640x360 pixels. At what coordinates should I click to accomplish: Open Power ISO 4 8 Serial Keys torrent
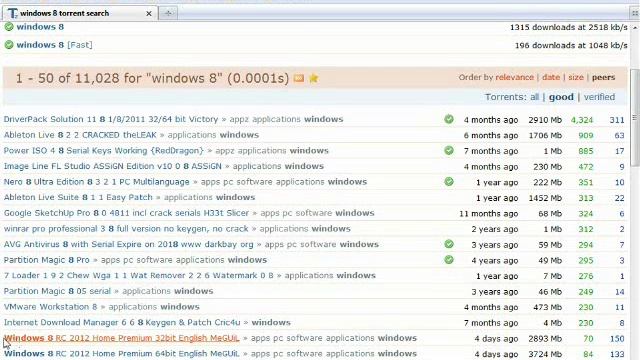coord(104,151)
